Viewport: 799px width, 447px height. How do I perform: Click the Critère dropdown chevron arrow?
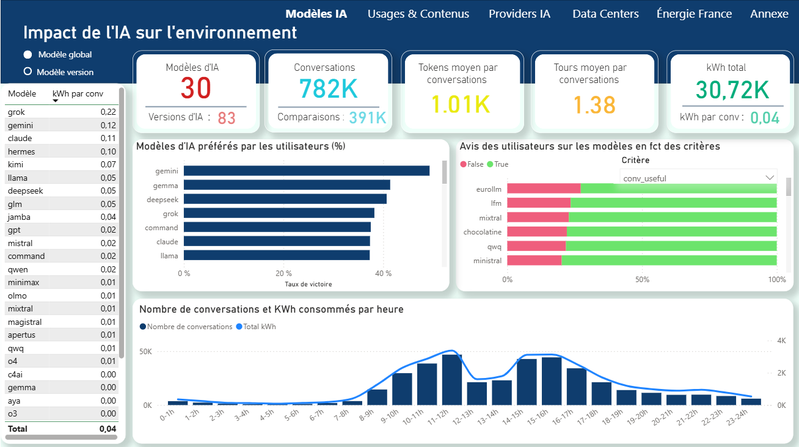[x=769, y=178]
